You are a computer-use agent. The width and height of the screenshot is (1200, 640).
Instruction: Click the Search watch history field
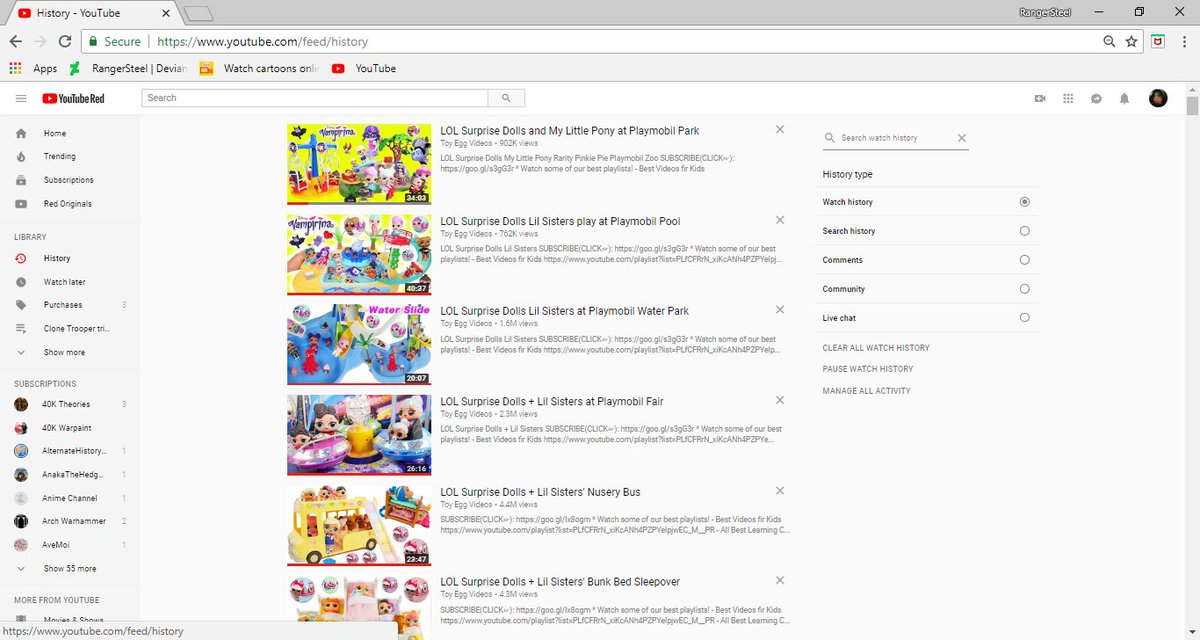tap(895, 138)
